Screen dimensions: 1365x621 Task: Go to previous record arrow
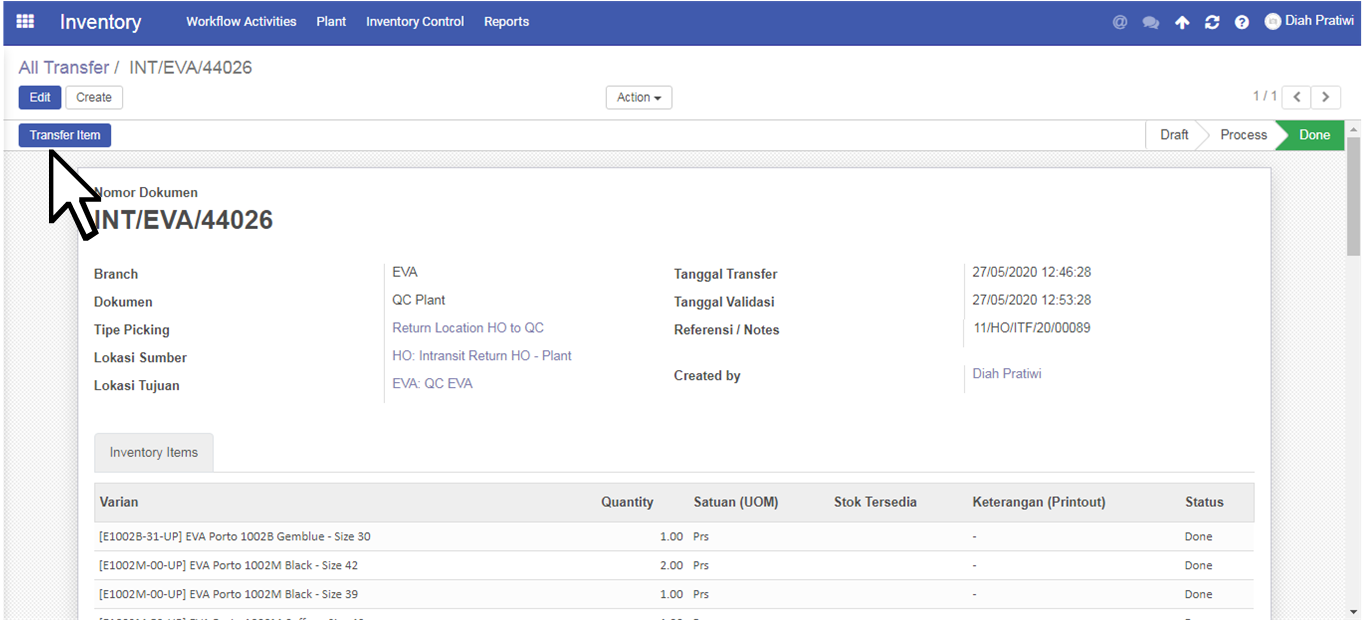[x=1296, y=97]
